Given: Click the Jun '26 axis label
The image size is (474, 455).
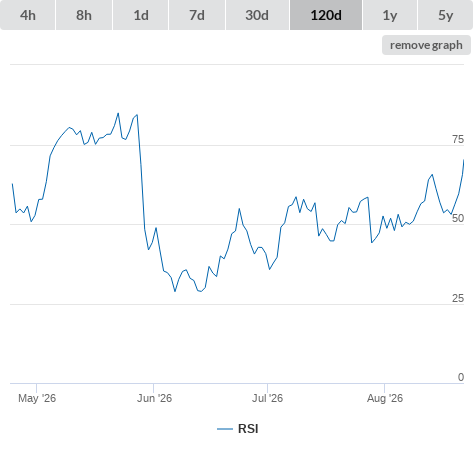Looking at the screenshot, I should [x=154, y=398].
